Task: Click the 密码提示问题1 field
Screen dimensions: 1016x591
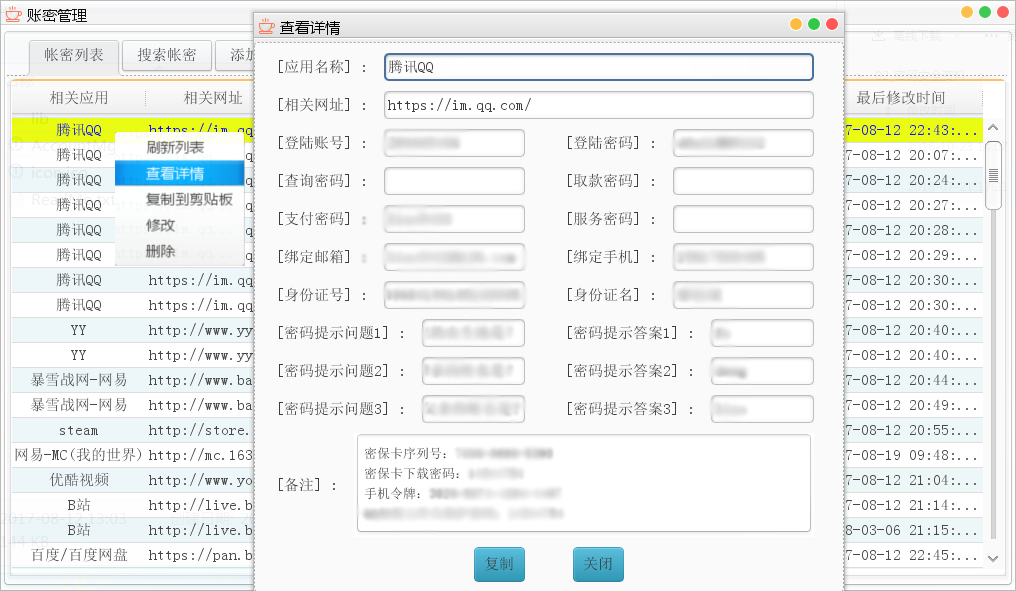Action: pos(474,333)
